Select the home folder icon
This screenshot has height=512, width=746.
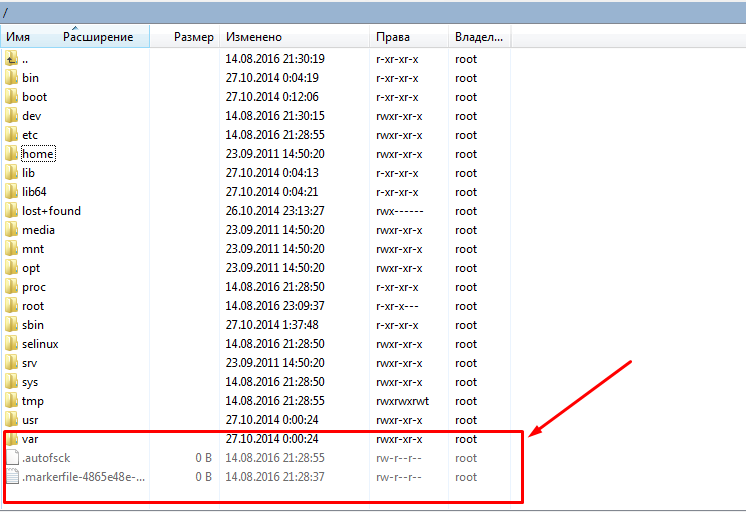[x=12, y=154]
